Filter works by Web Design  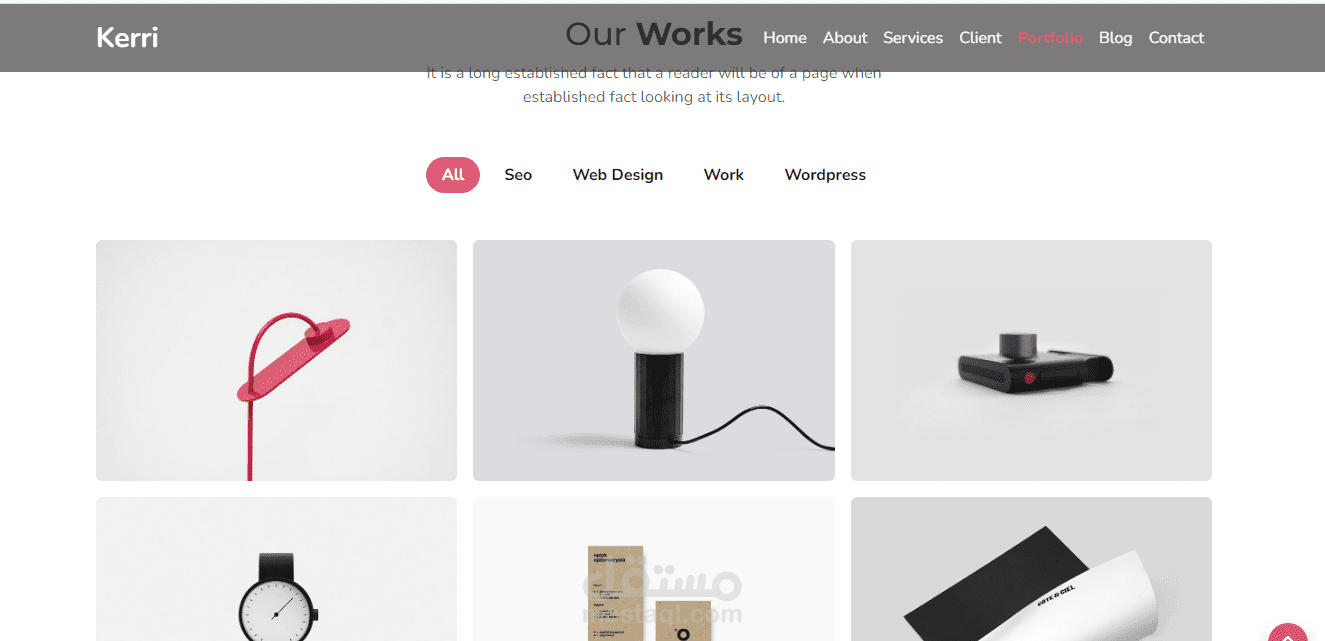pos(618,175)
